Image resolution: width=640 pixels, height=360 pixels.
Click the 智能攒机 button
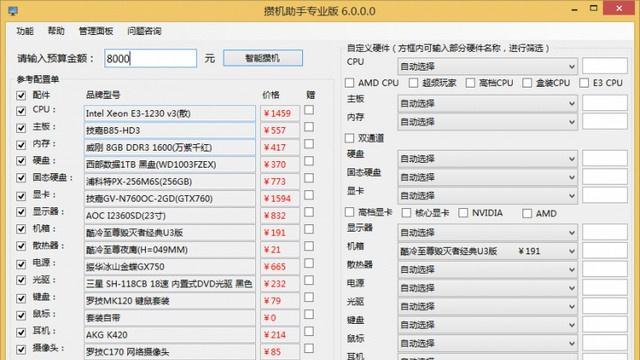(263, 58)
